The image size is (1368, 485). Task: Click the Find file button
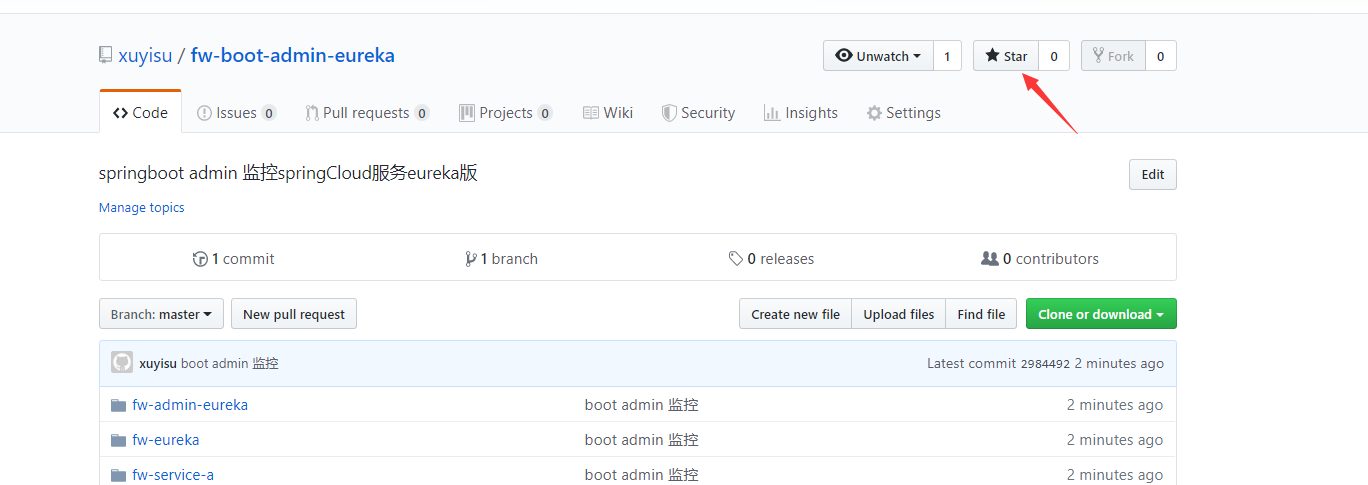[981, 314]
